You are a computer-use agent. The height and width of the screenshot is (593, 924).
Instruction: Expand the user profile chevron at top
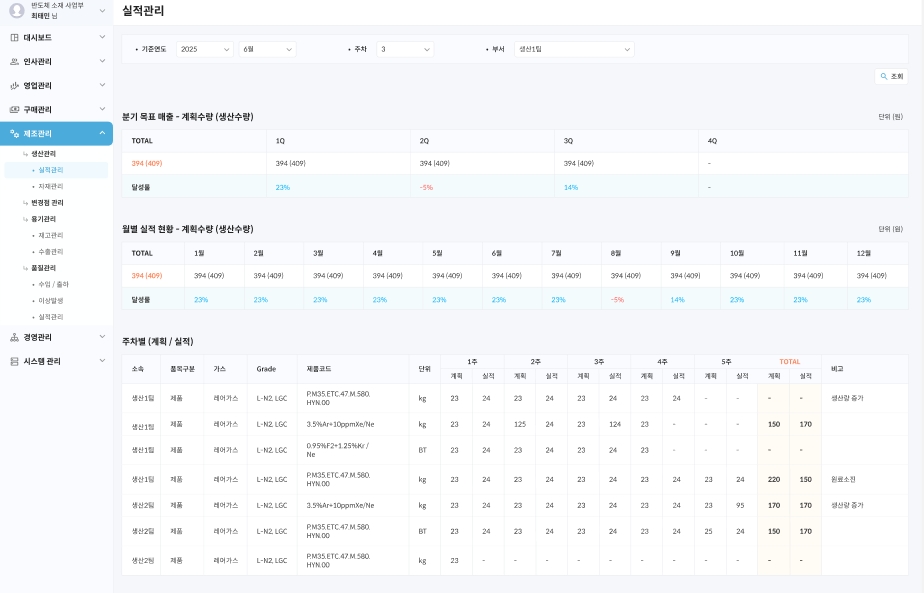pos(102,11)
